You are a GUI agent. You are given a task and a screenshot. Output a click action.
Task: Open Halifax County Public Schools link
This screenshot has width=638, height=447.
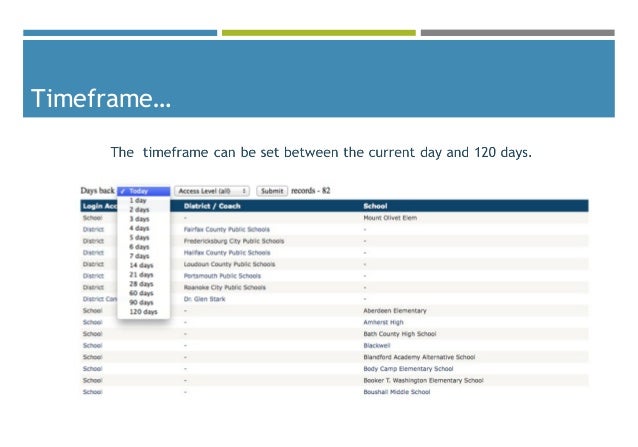[227, 253]
